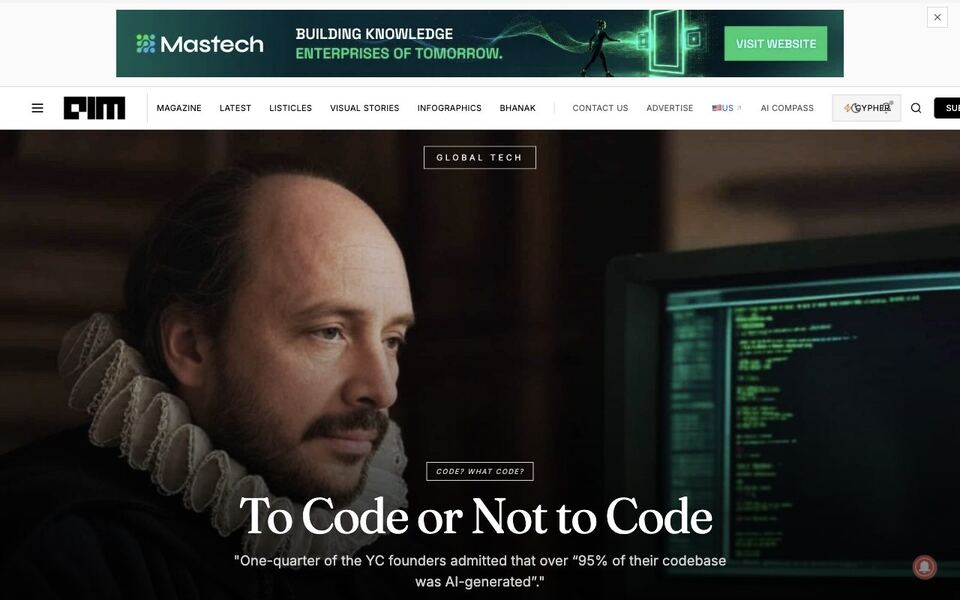Image resolution: width=960 pixels, height=600 pixels.
Task: Follow the Contact Us link
Action: coord(600,108)
